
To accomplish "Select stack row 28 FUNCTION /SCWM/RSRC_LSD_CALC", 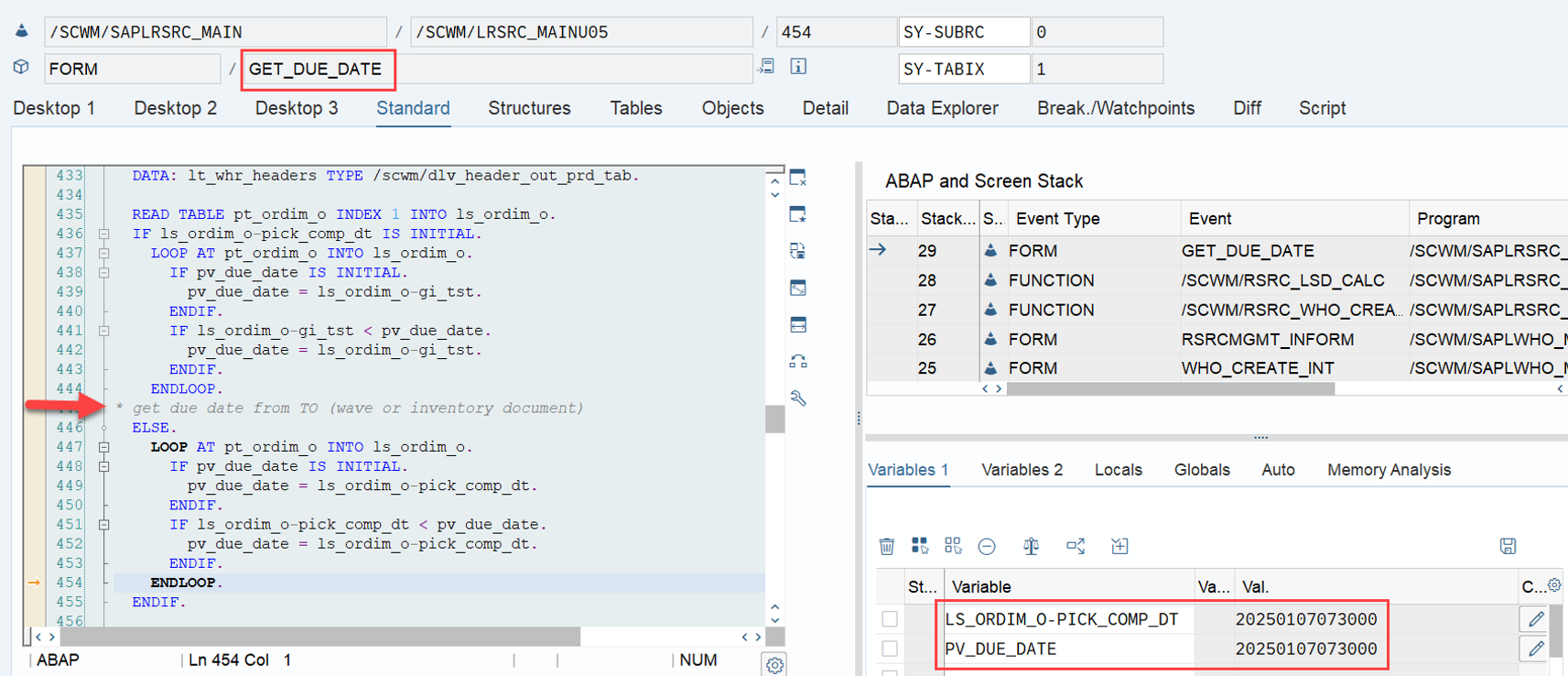I will click(x=1217, y=280).
